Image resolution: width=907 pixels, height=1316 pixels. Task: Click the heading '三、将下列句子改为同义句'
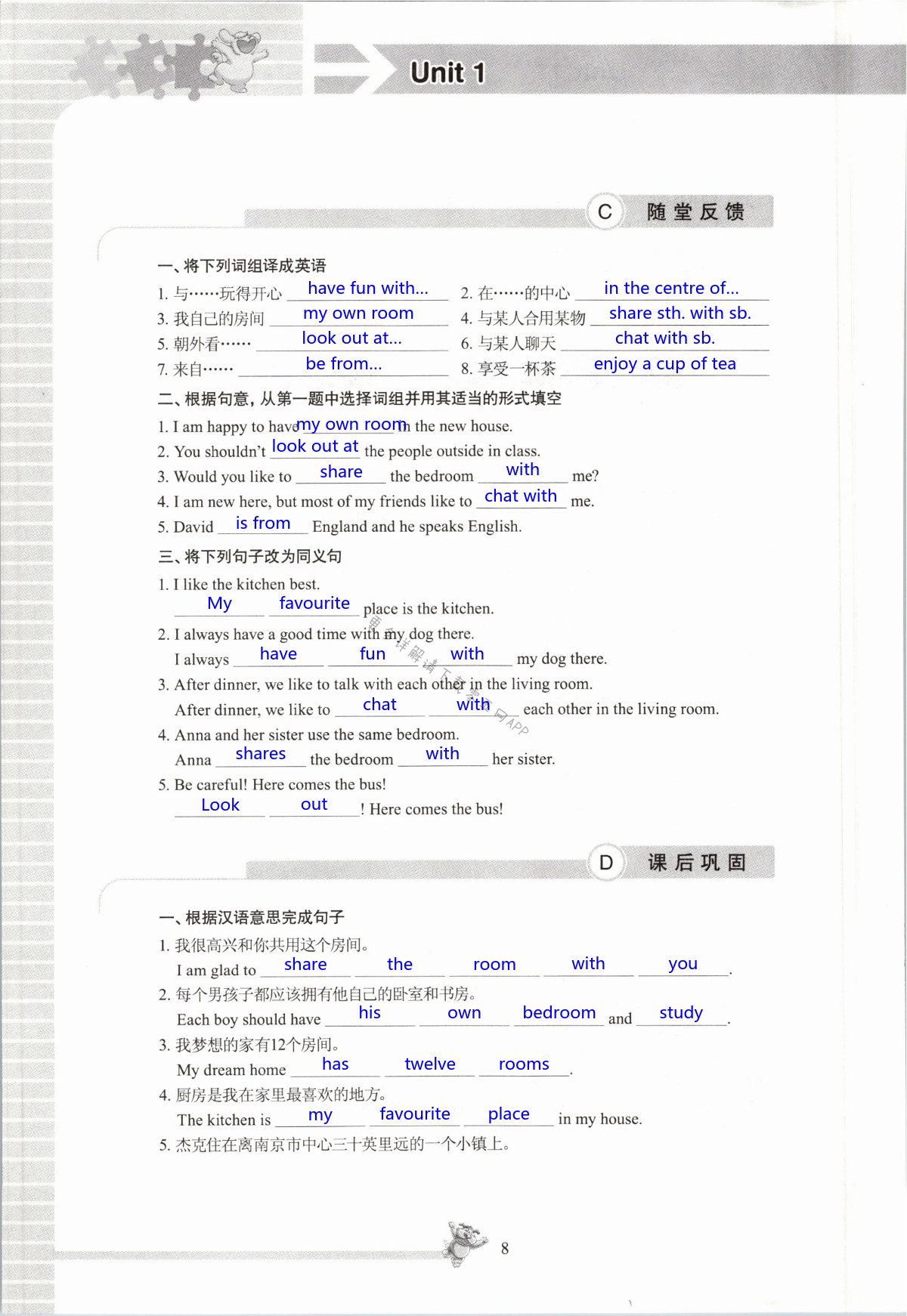pyautogui.click(x=250, y=557)
